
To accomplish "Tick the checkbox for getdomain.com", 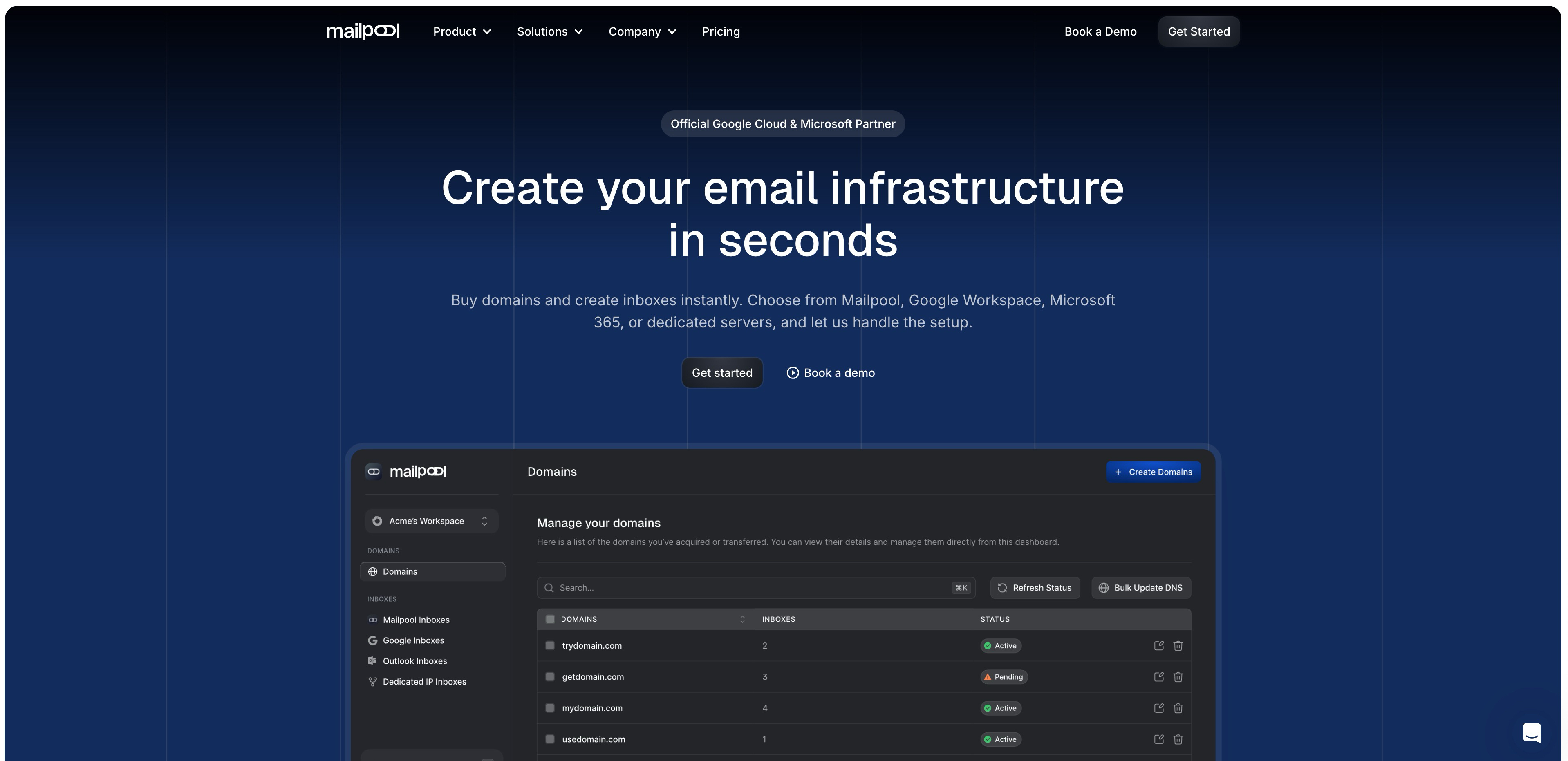I will click(550, 677).
